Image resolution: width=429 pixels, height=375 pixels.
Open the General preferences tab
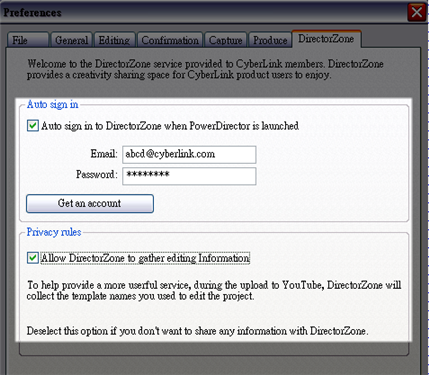72,40
